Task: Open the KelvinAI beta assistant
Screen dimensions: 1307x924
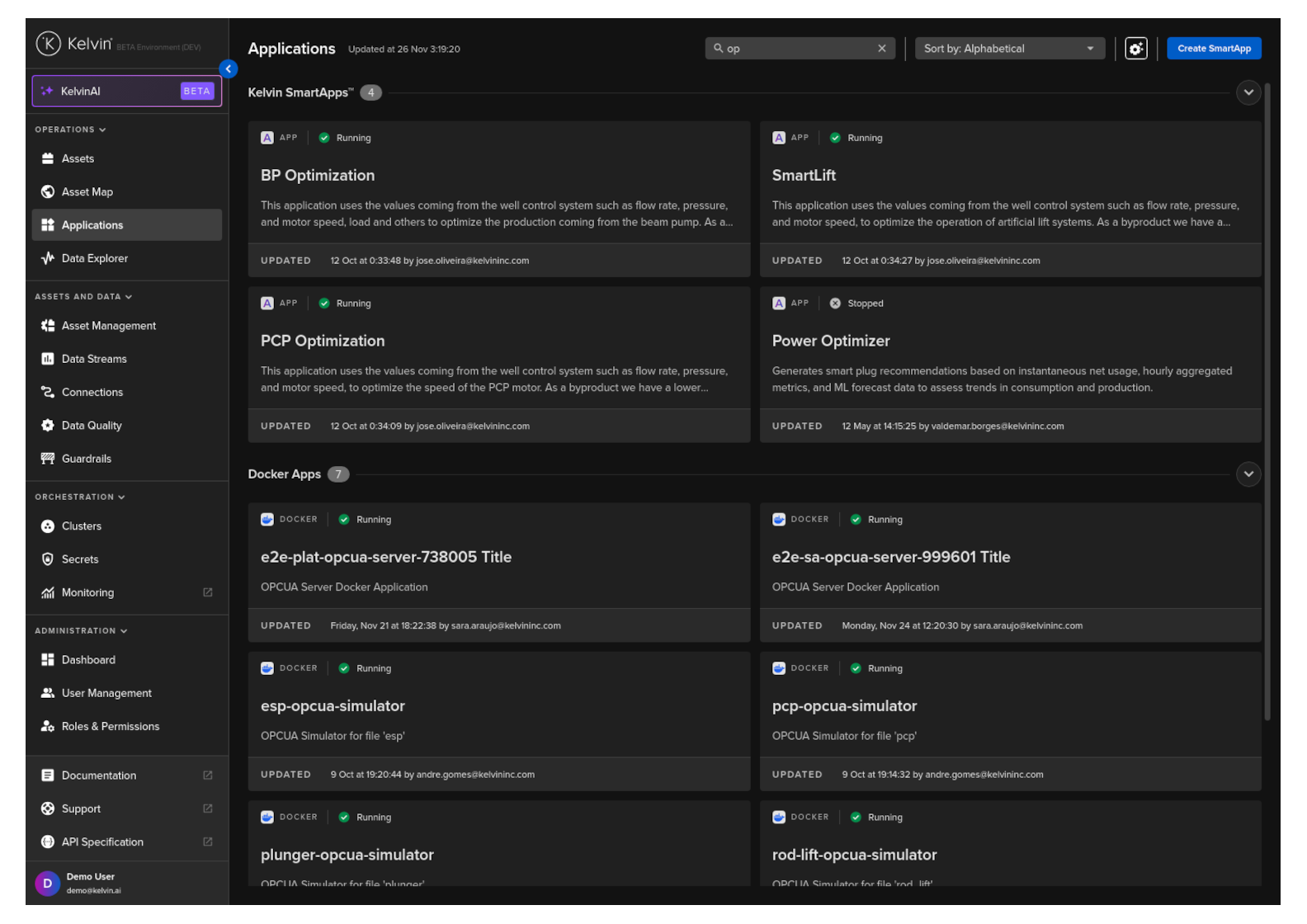Action: [126, 92]
